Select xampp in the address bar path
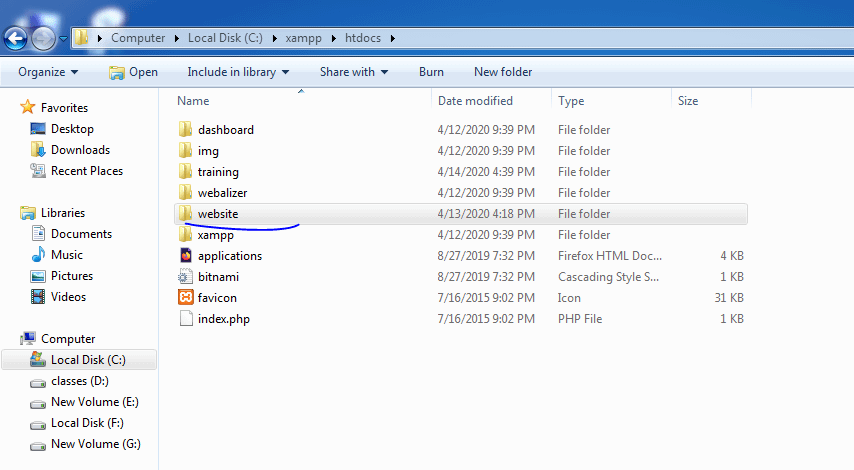Screen dimensions: 854x470 tap(303, 38)
